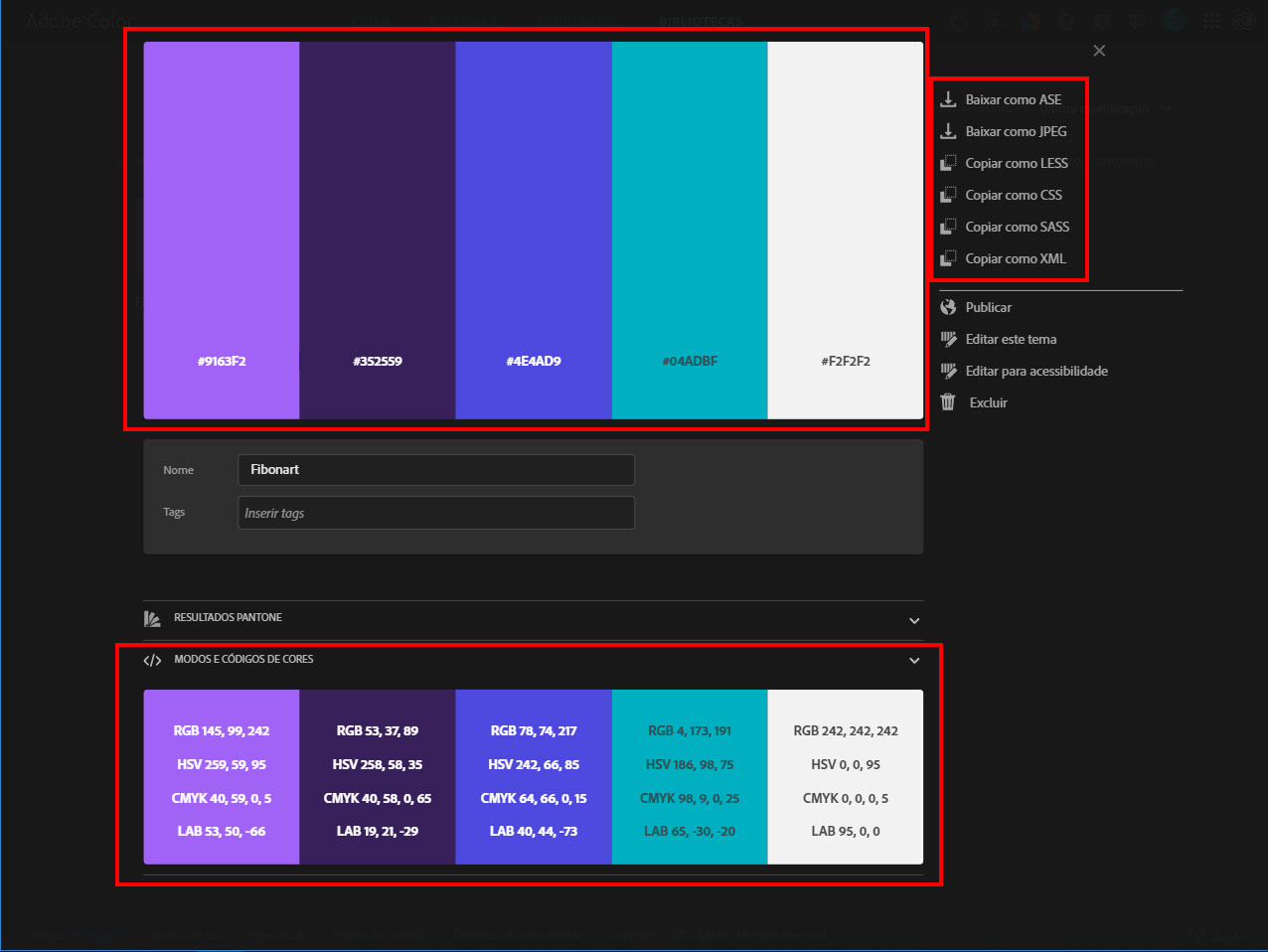Click the globe icon to Publicar theme
This screenshot has width=1268, height=952.
pos(948,307)
